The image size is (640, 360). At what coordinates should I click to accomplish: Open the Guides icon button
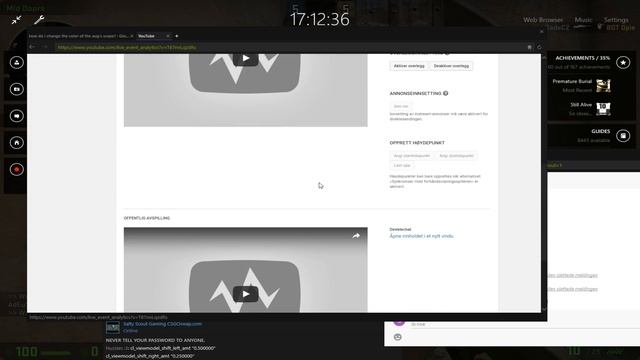[x=623, y=136]
